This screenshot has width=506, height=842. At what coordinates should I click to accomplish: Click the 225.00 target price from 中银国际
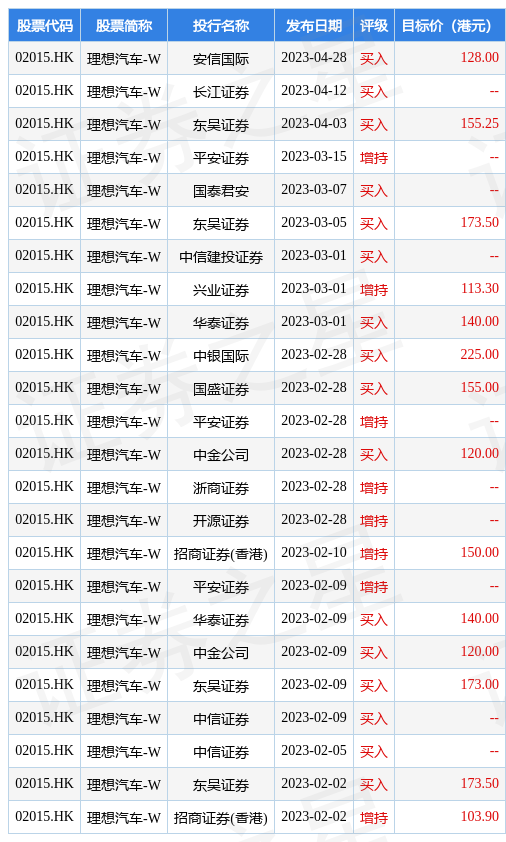[x=480, y=354]
